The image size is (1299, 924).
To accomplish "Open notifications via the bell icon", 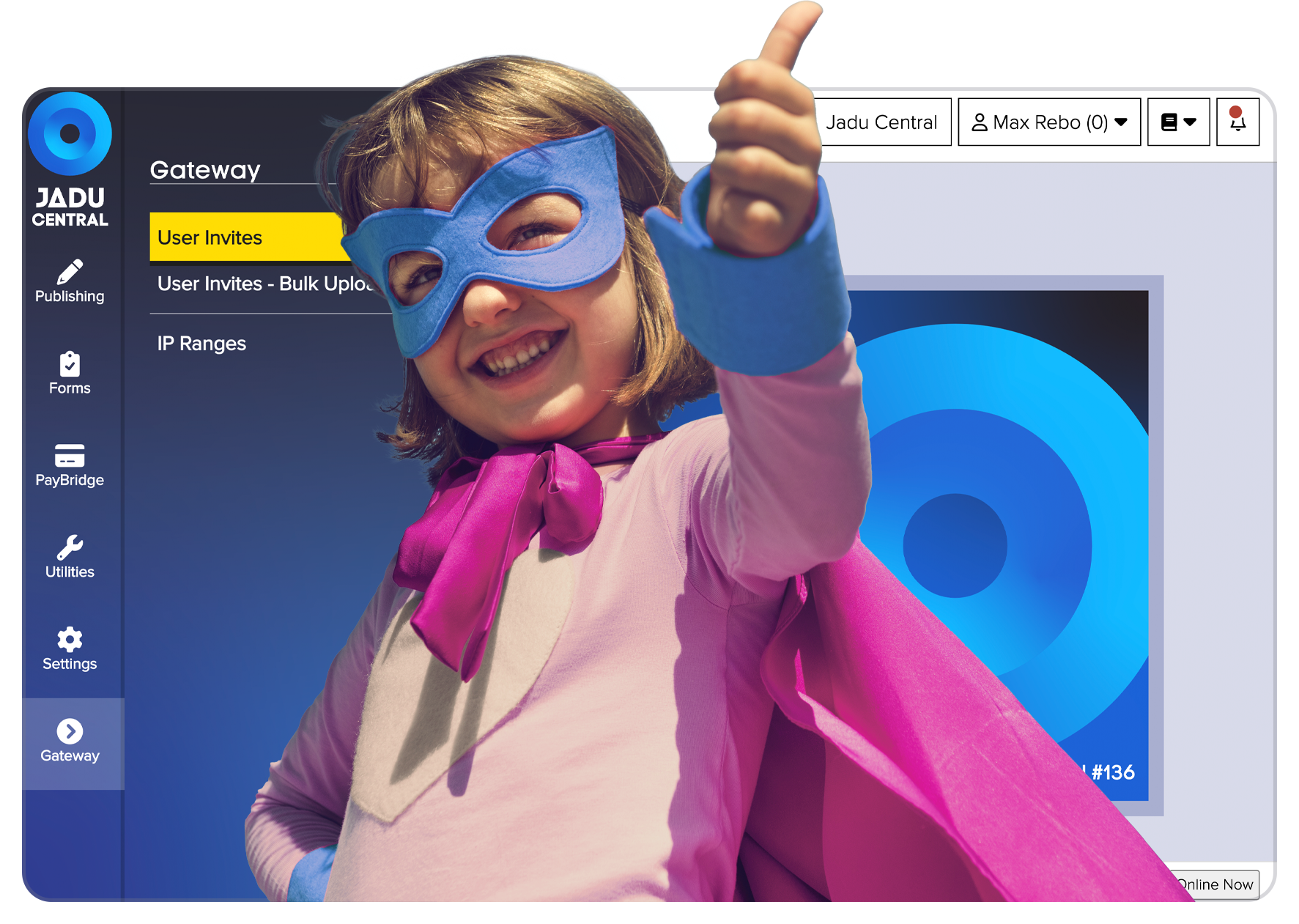I will (x=1237, y=122).
